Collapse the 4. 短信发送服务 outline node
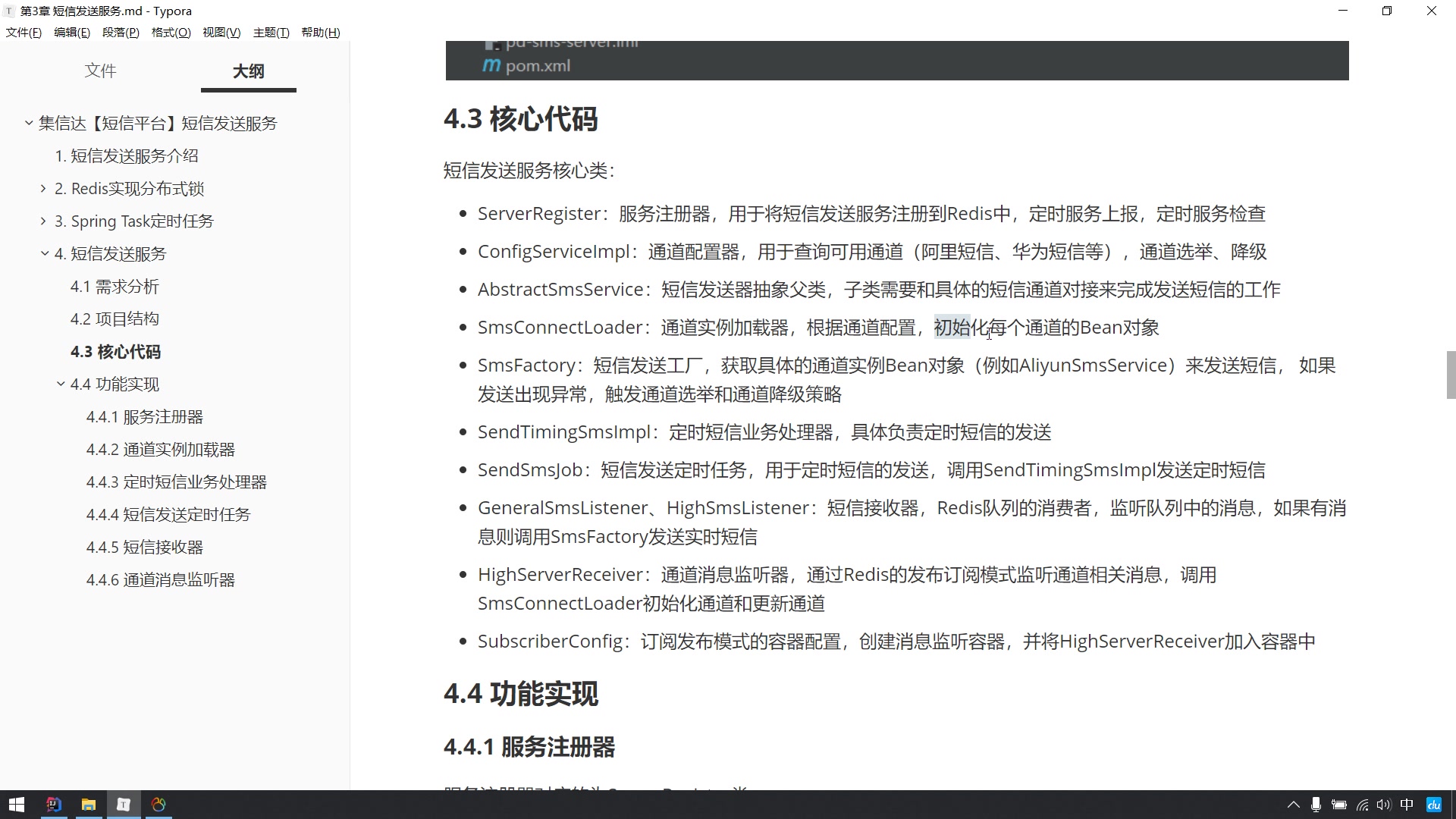Image resolution: width=1456 pixels, height=819 pixels. pos(45,253)
